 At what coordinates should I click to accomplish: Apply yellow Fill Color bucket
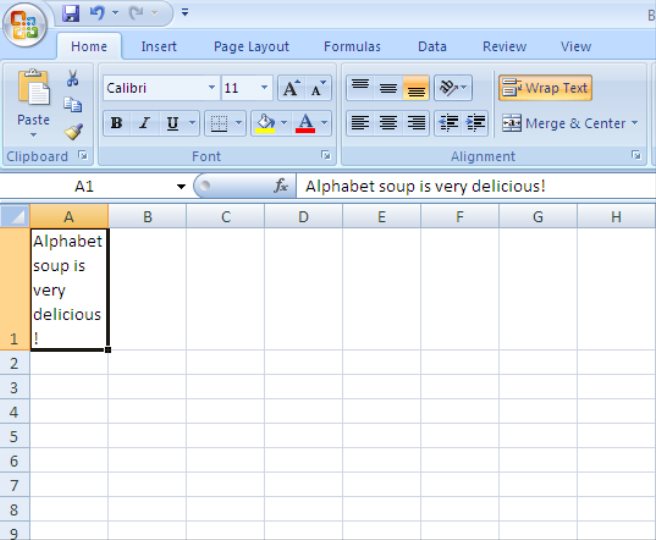265,123
